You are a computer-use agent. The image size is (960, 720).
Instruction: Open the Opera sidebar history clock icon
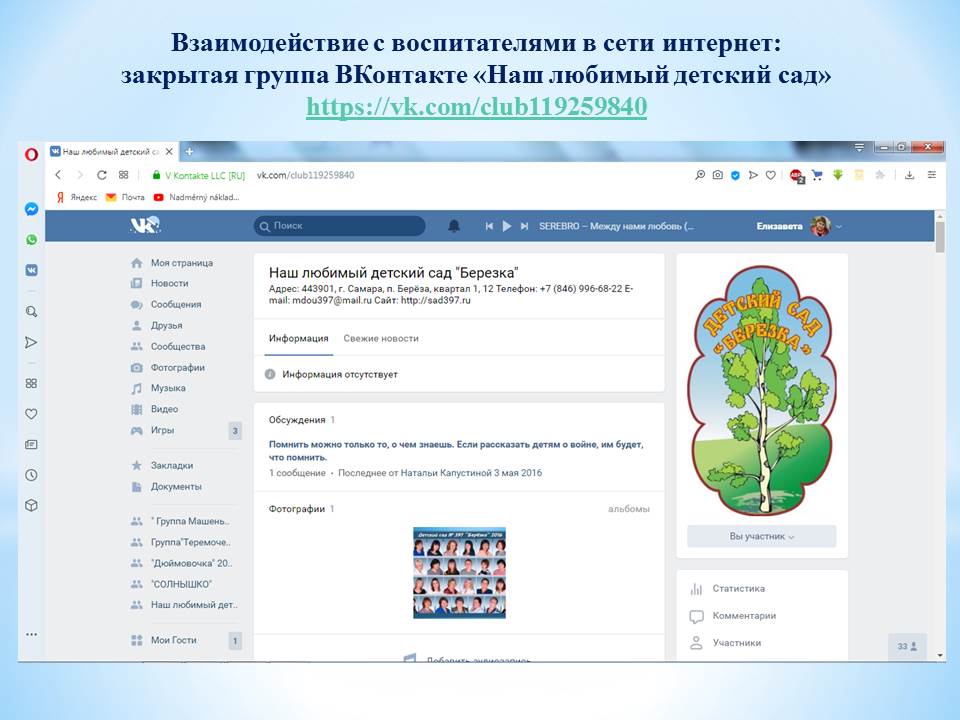[x=31, y=475]
